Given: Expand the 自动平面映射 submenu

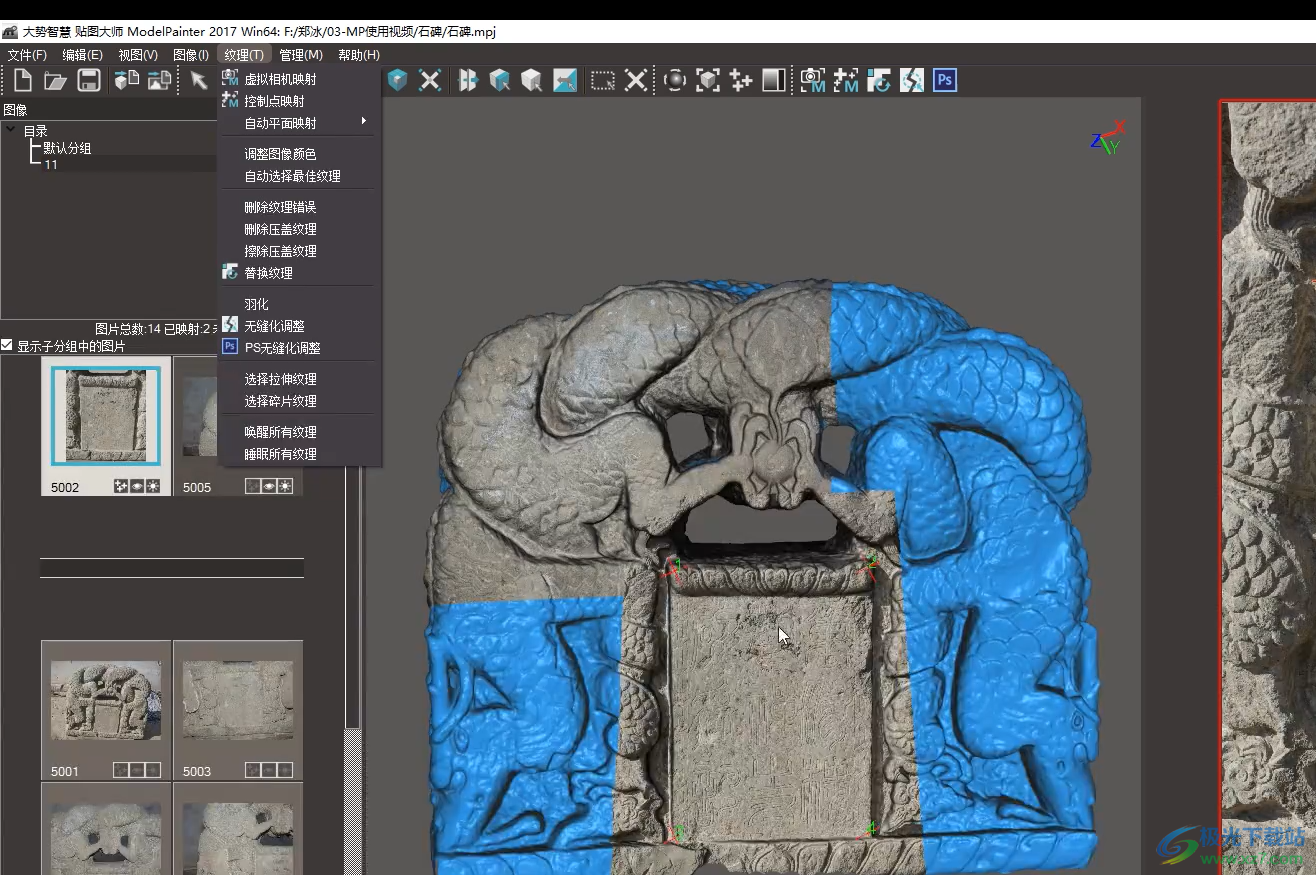Looking at the screenshot, I should point(299,123).
